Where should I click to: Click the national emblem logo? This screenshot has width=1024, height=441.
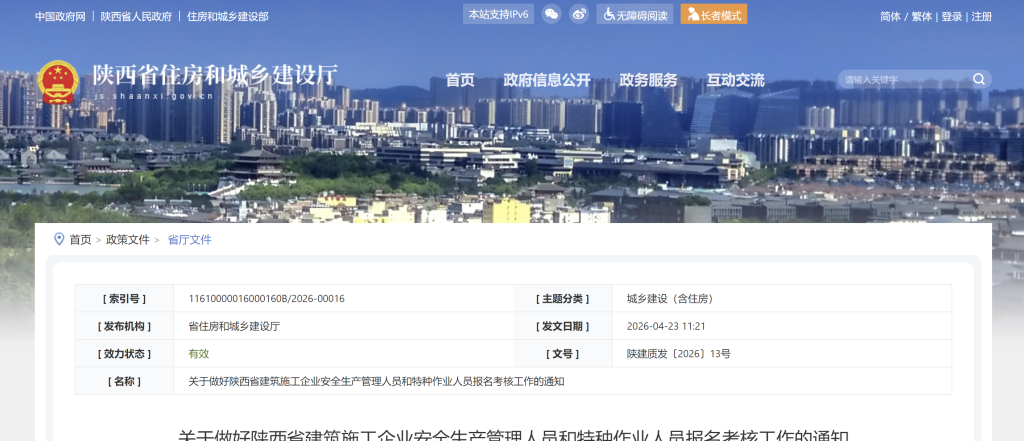[x=58, y=83]
